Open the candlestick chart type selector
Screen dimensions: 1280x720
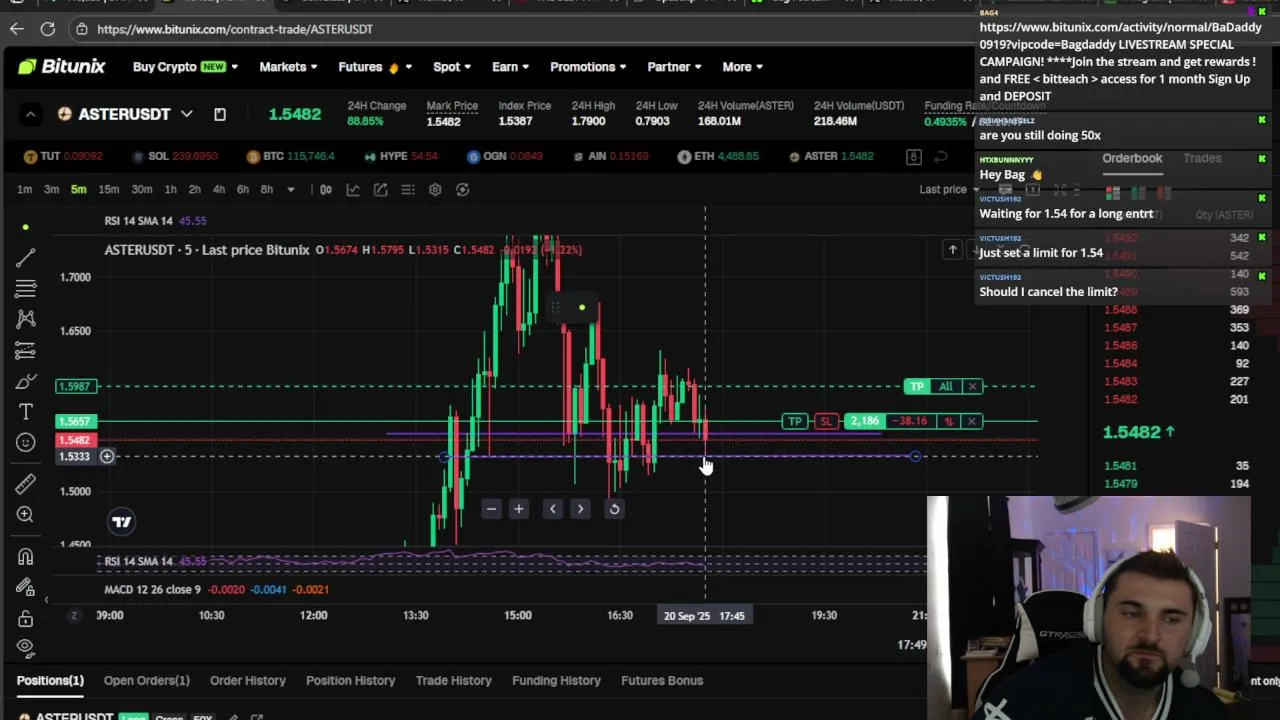326,189
